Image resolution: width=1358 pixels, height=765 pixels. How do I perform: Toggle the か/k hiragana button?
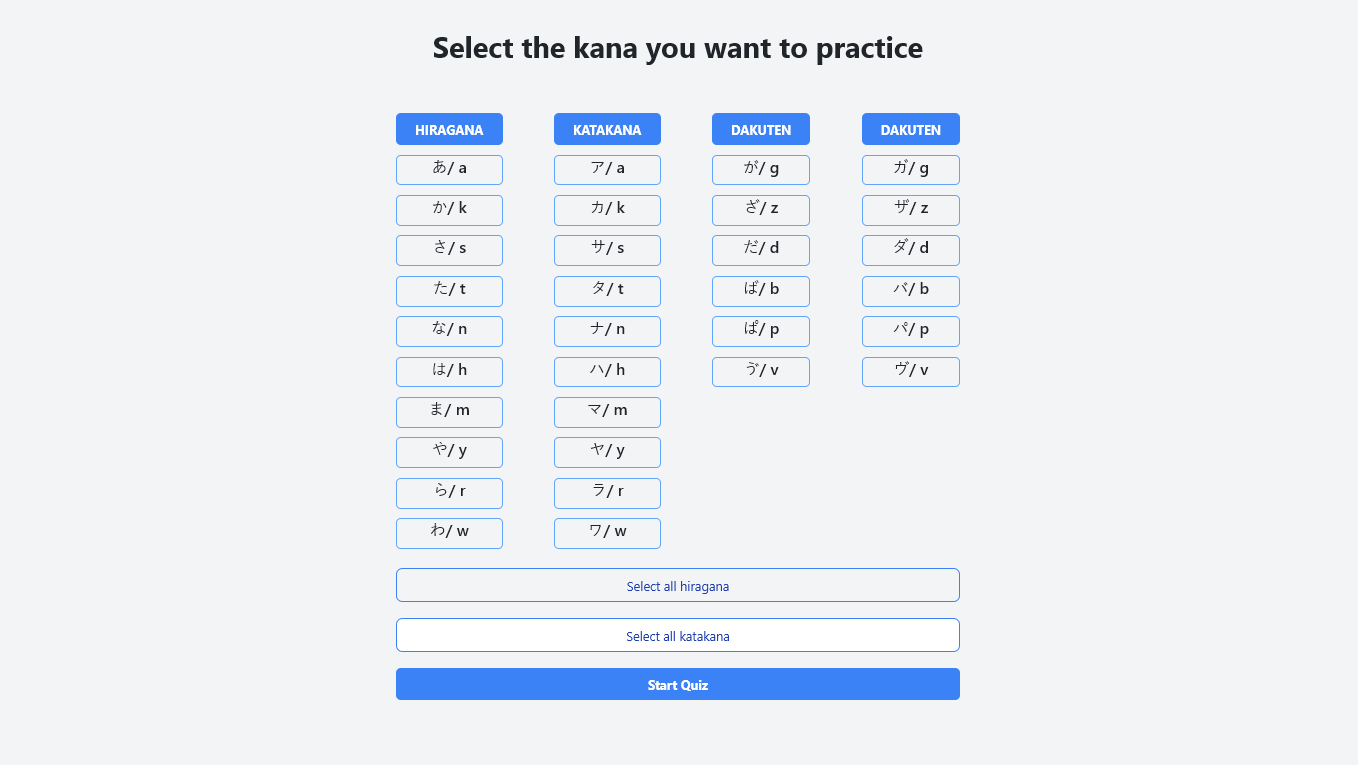point(449,210)
